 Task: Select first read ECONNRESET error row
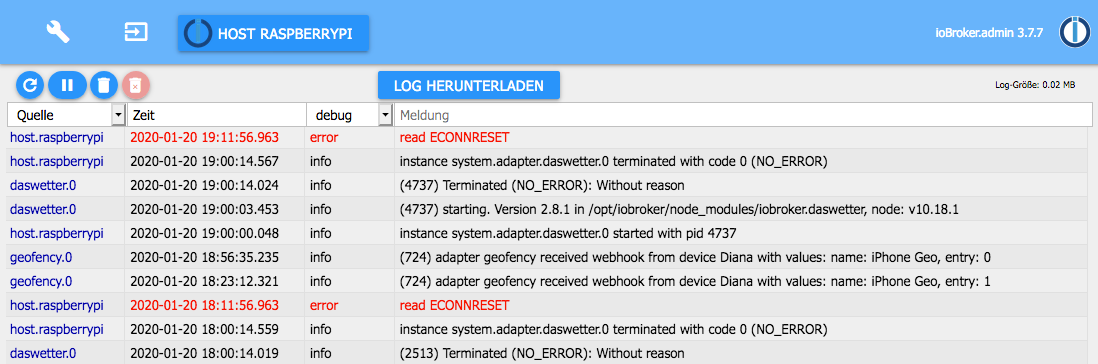coord(549,138)
